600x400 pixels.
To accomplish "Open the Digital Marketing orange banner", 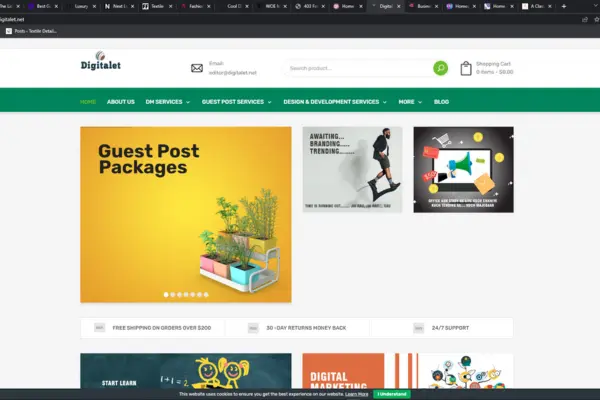I will (x=408, y=371).
